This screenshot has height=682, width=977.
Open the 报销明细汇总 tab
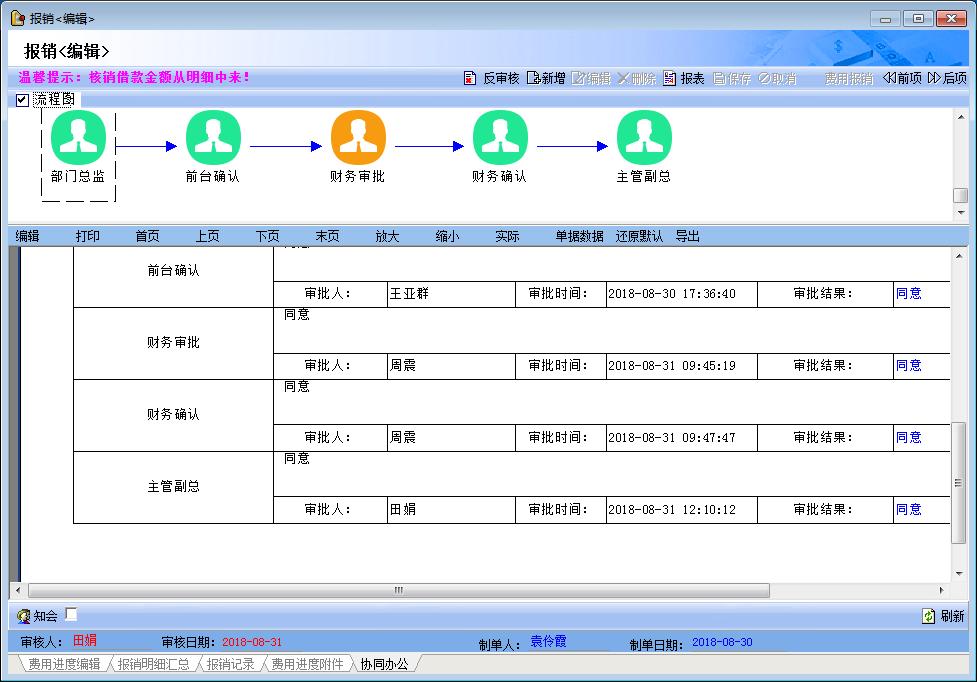click(152, 664)
